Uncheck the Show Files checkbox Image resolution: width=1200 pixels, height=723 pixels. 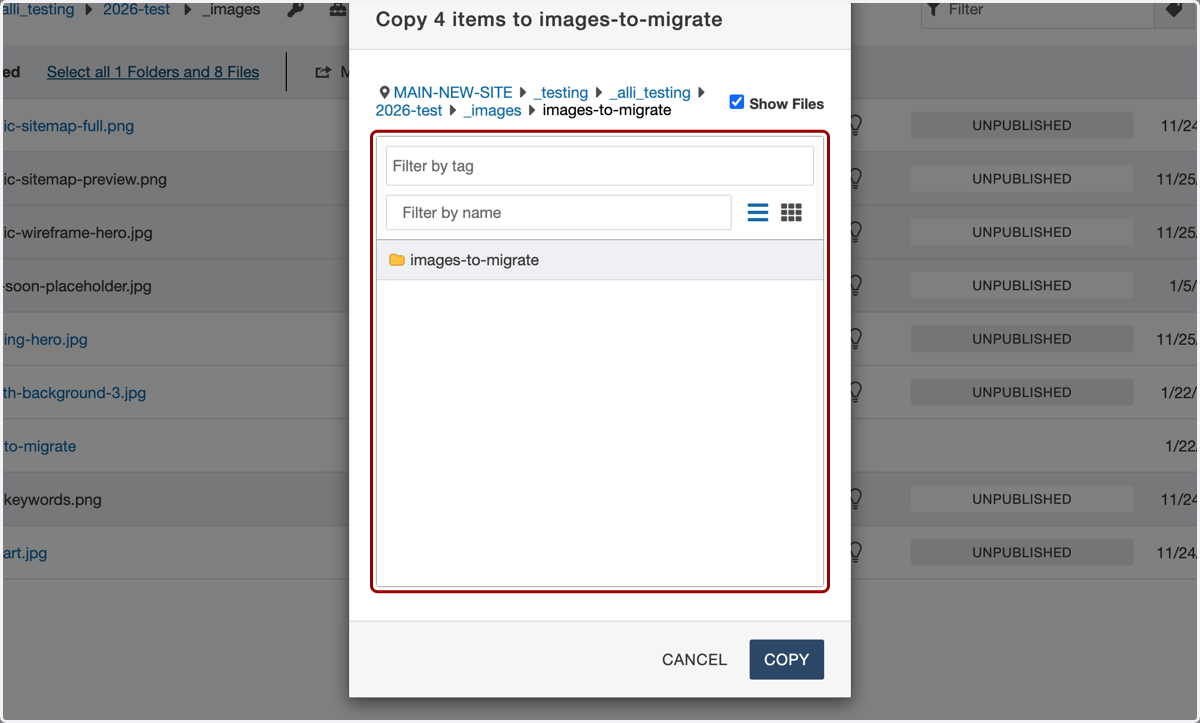(737, 102)
